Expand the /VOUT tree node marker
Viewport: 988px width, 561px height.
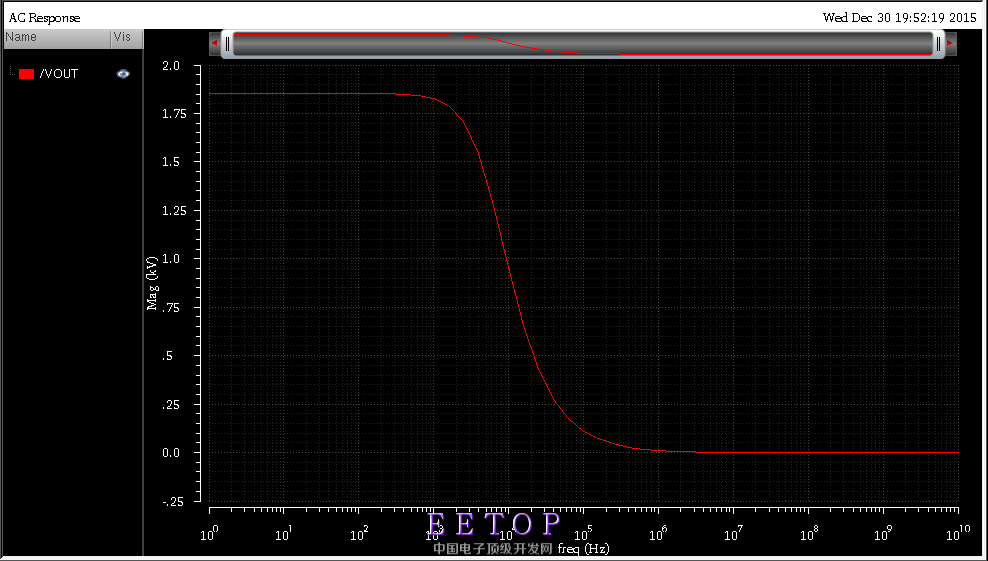pos(11,73)
